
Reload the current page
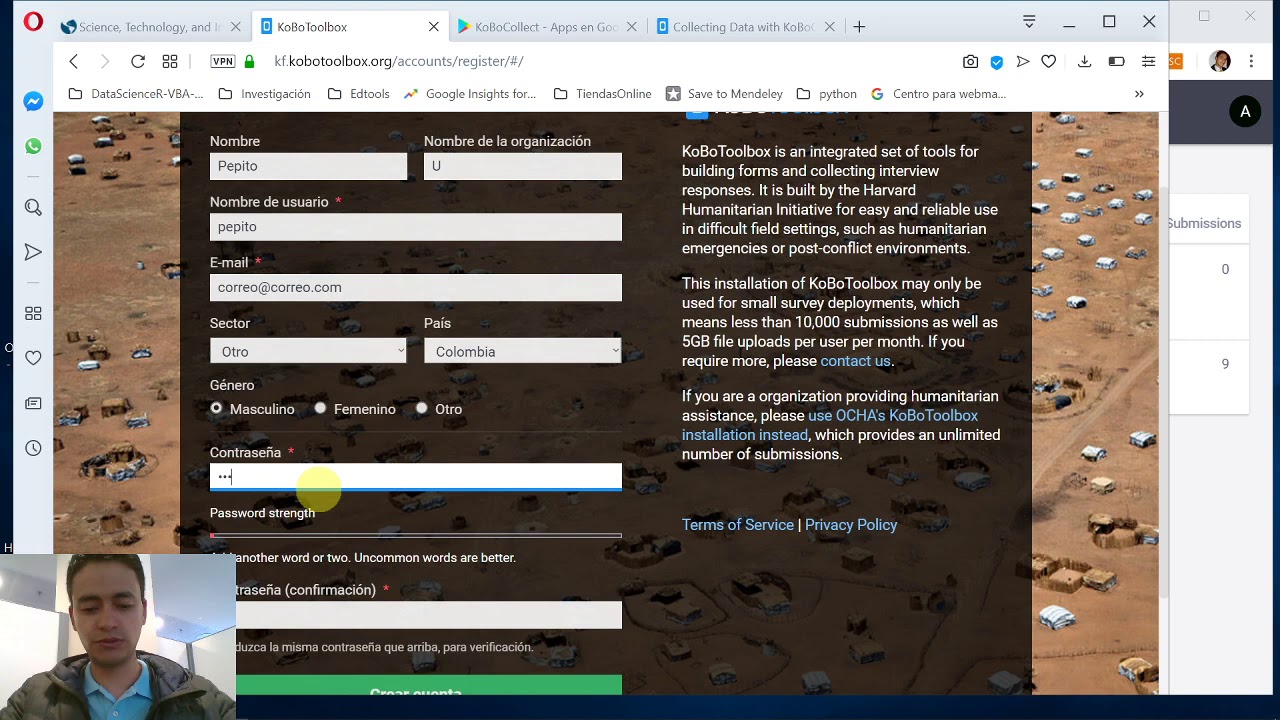tap(138, 61)
